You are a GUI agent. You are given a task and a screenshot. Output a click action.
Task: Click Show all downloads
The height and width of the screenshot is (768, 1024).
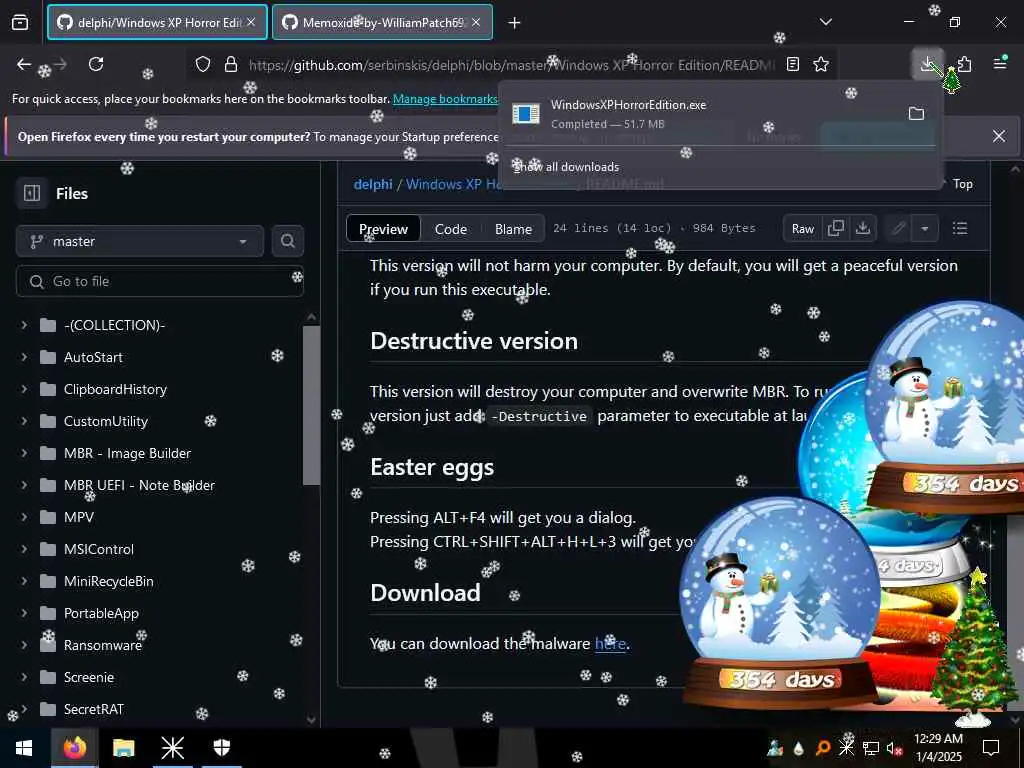tap(566, 167)
